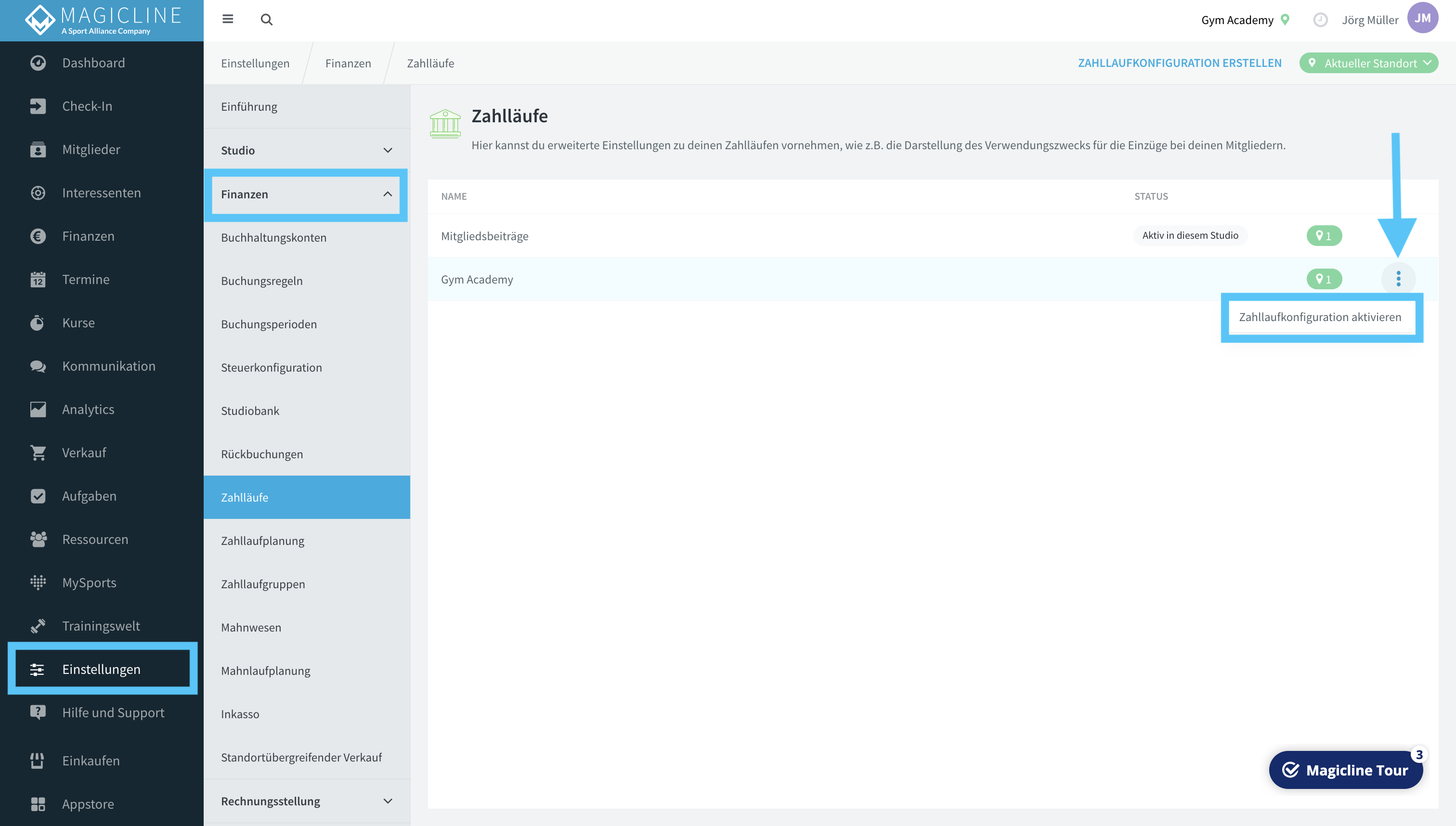Open Mahnlaufplanung settings
This screenshot has height=826, width=1456.
point(306,671)
